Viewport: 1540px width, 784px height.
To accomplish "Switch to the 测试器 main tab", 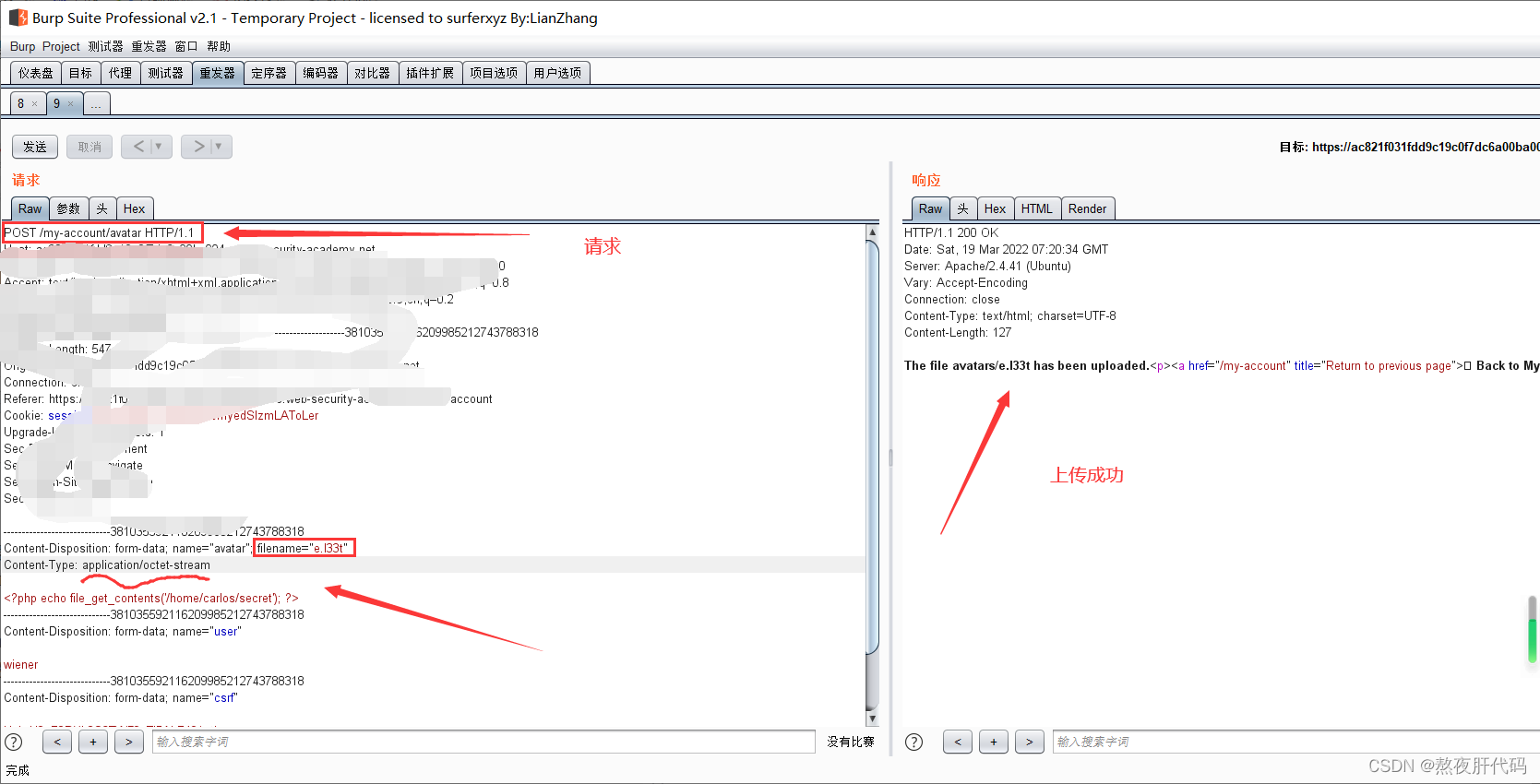I will 166,73.
